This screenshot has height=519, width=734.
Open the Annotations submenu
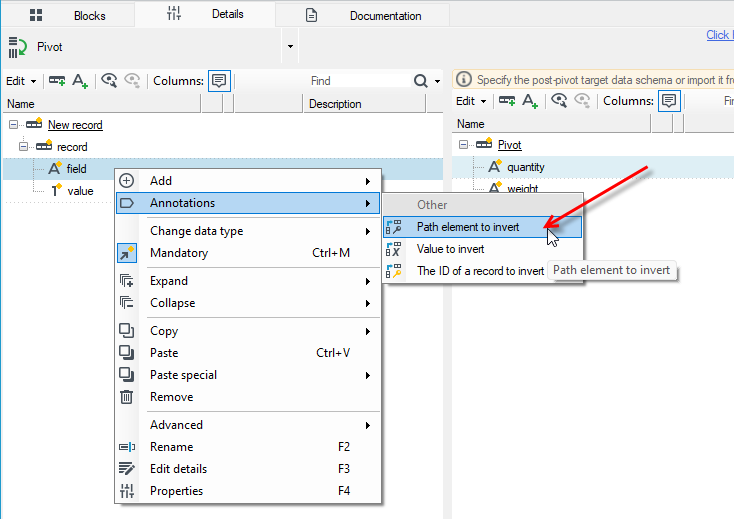[x=248, y=203]
